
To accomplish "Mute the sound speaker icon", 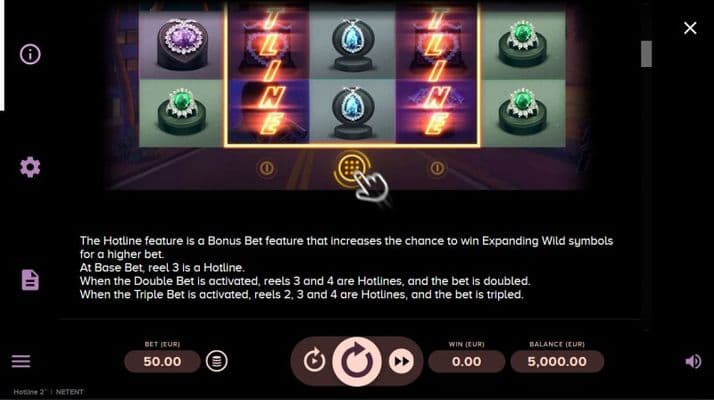I will 693,361.
